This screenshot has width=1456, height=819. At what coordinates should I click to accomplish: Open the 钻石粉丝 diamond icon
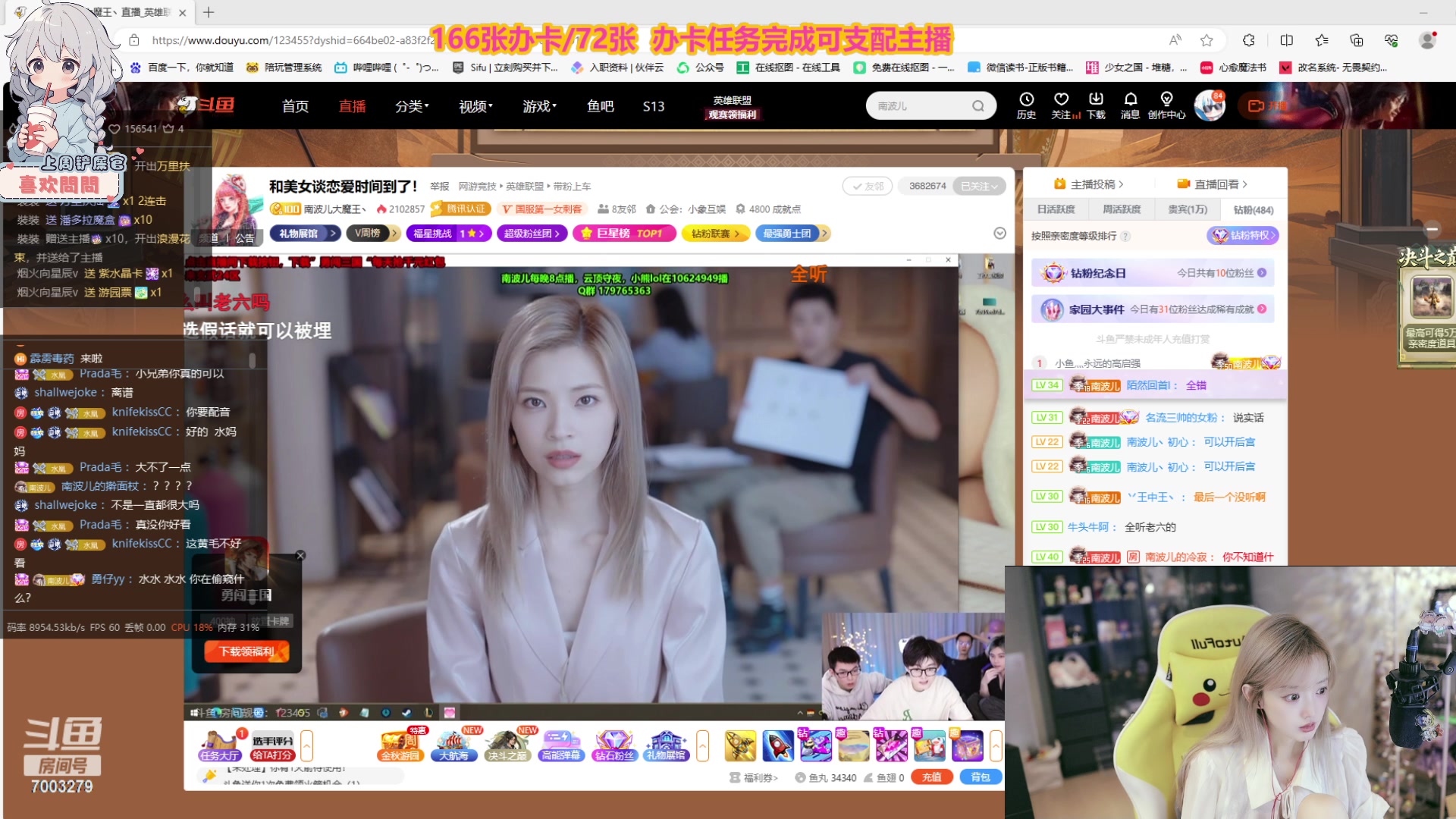[x=613, y=745]
